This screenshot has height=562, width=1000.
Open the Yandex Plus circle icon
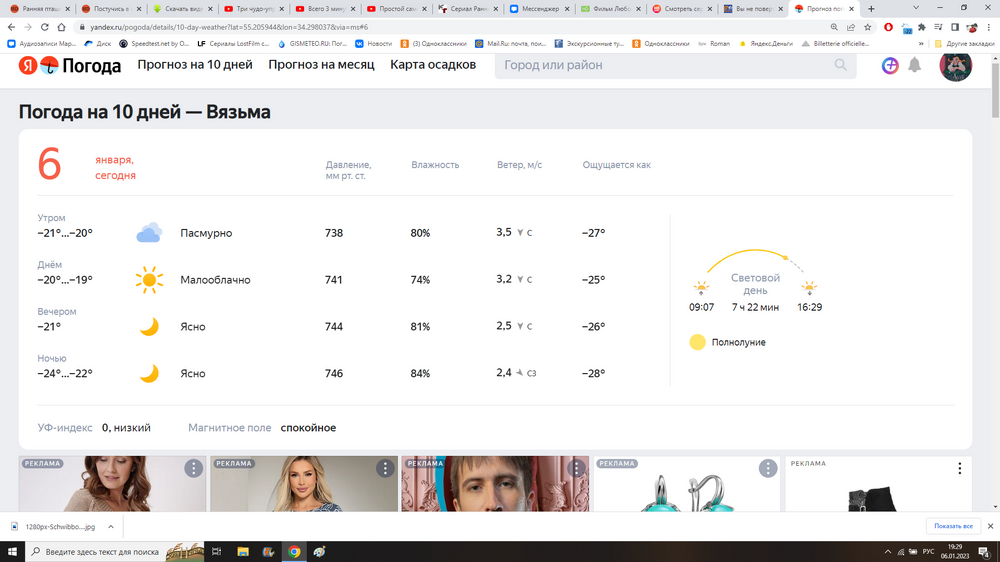(x=890, y=65)
